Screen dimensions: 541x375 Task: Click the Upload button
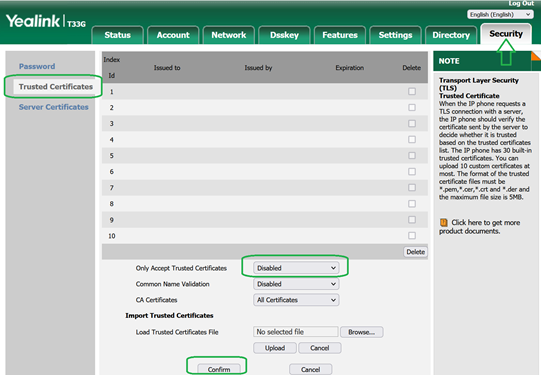coord(275,348)
